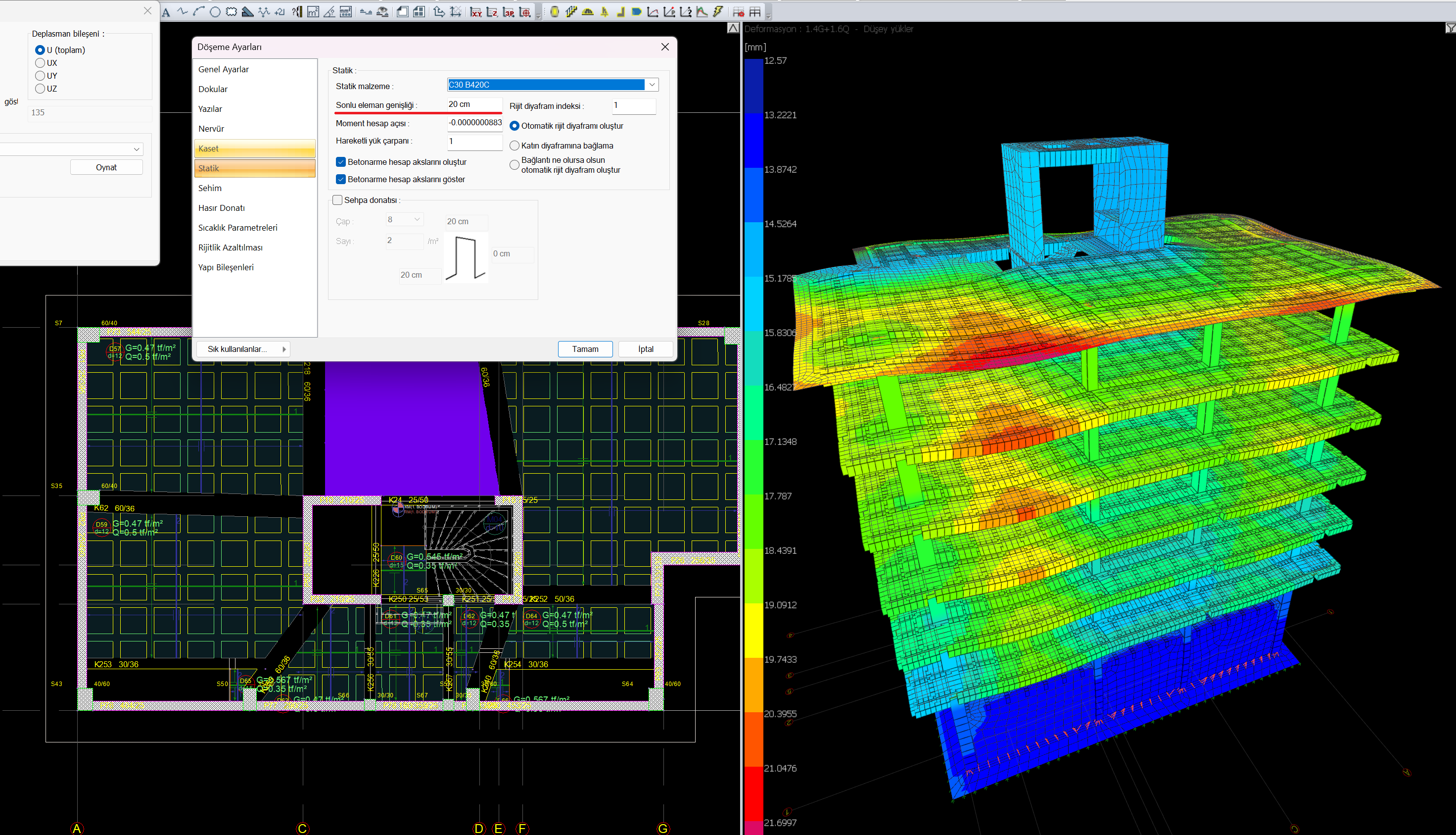This screenshot has width=1456, height=835.
Task: Click Sonlu eleman genişliği input field
Action: tap(474, 104)
